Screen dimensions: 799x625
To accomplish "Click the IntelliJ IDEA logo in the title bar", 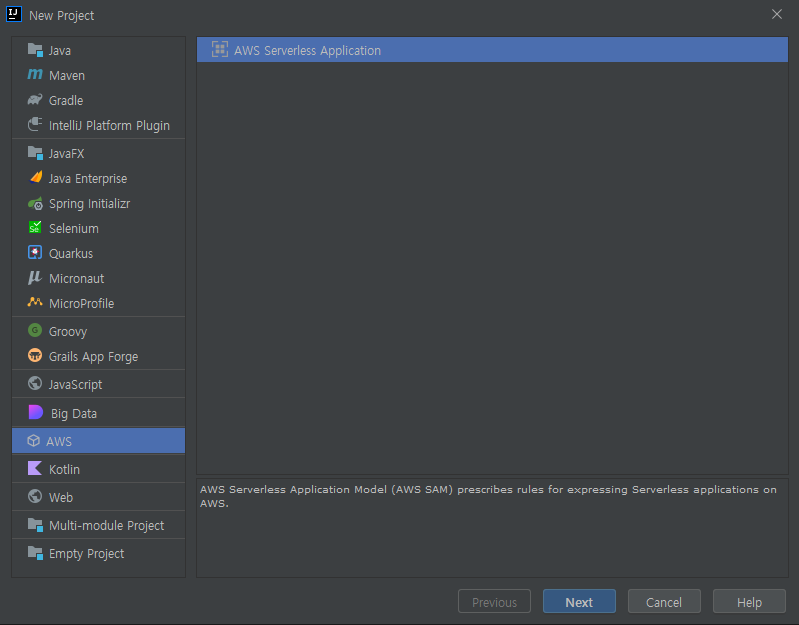I will 14,14.
